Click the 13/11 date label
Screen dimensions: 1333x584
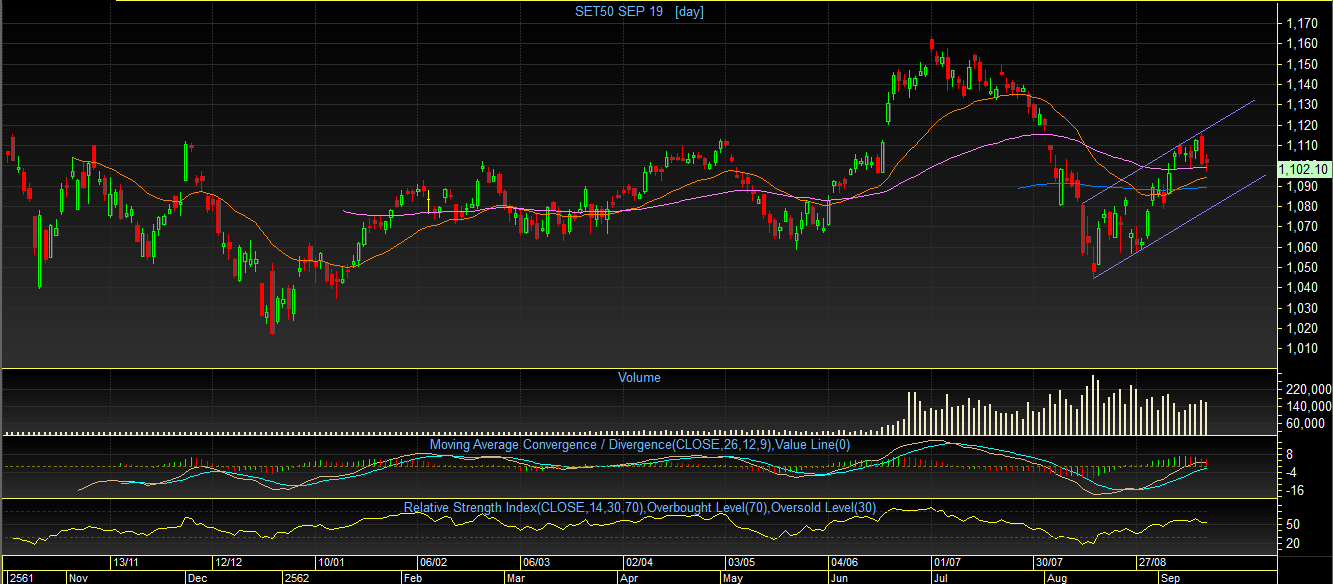(x=126, y=563)
